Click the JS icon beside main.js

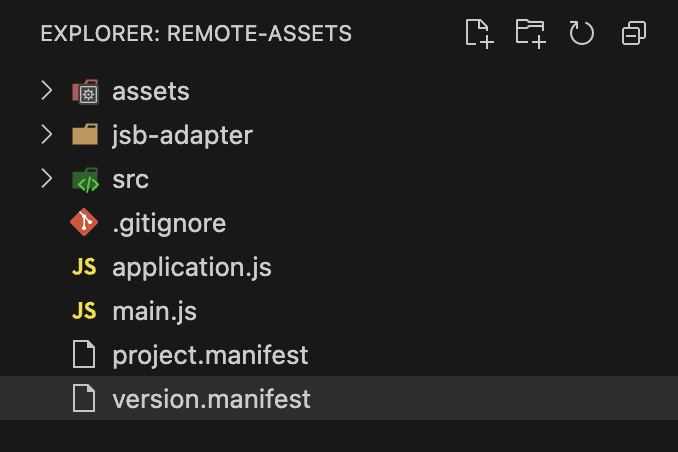click(85, 311)
